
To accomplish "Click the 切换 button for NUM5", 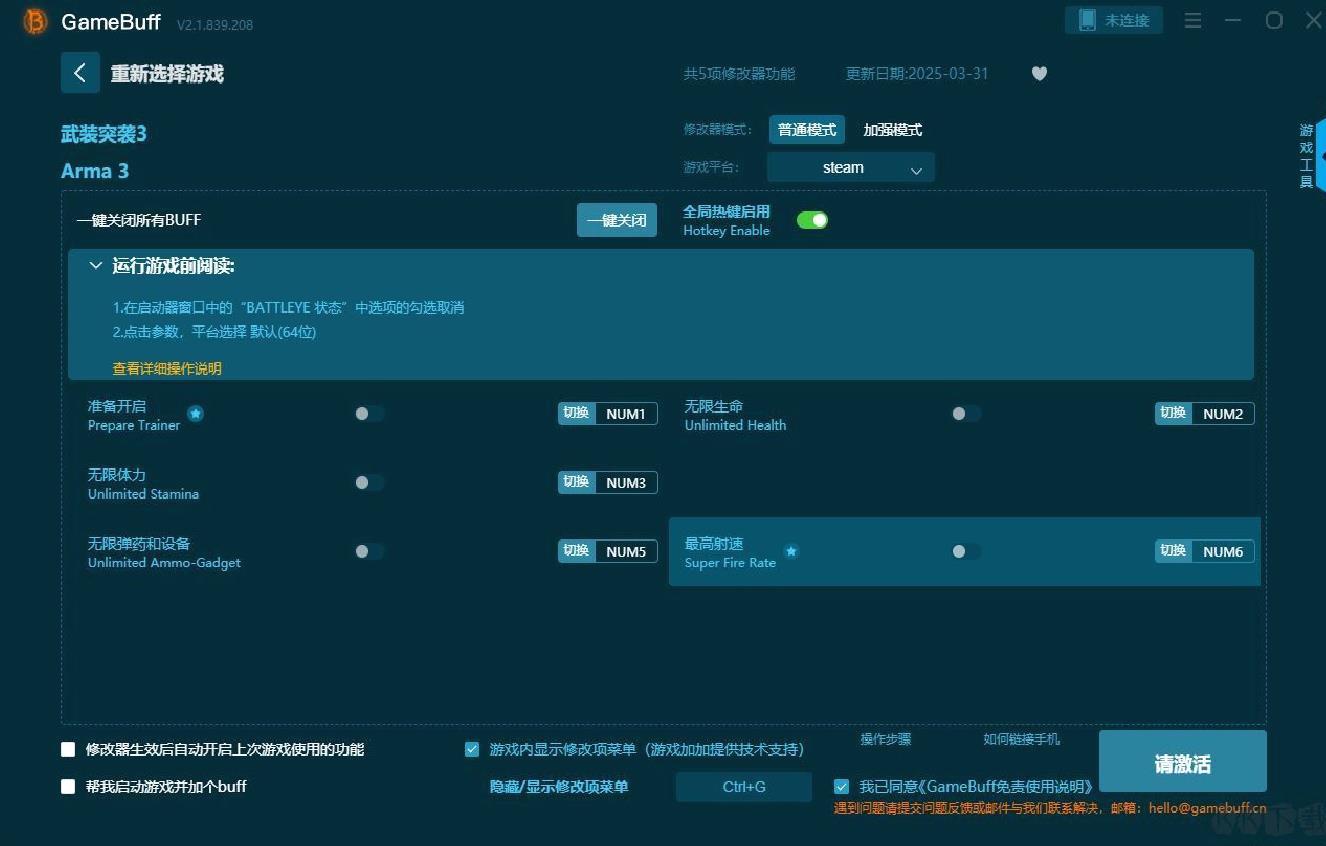I will (x=576, y=550).
